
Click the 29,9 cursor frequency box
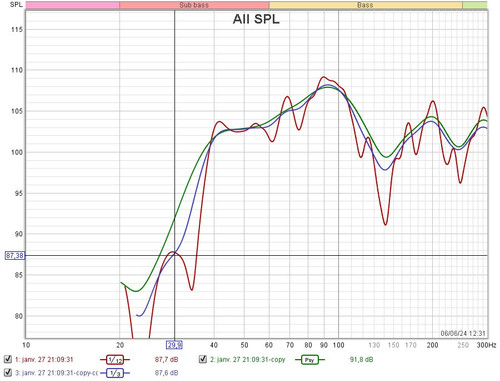[x=174, y=345]
